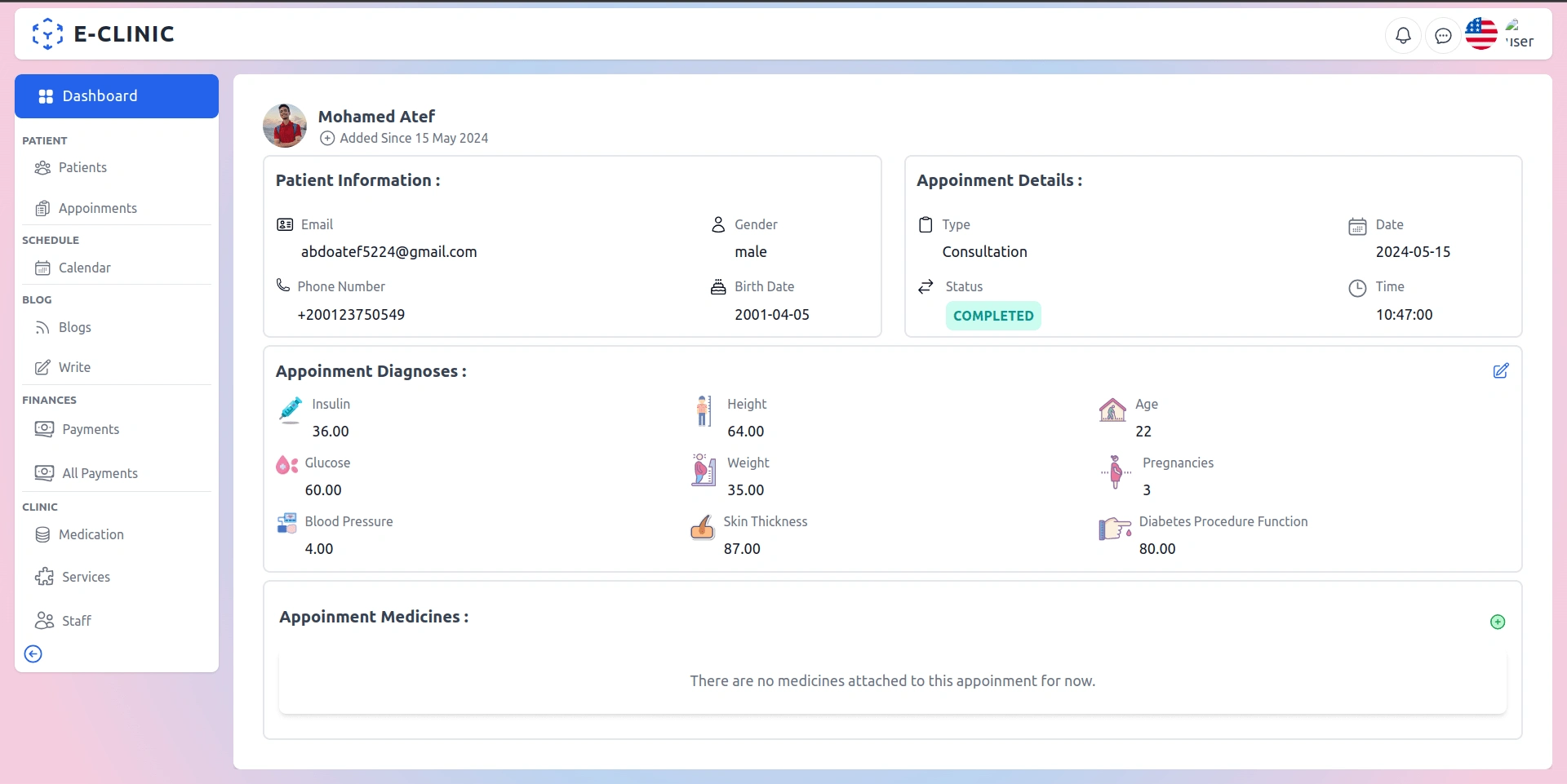
Task: Navigate to Appoinments in sidebar
Action: pyautogui.click(x=97, y=208)
